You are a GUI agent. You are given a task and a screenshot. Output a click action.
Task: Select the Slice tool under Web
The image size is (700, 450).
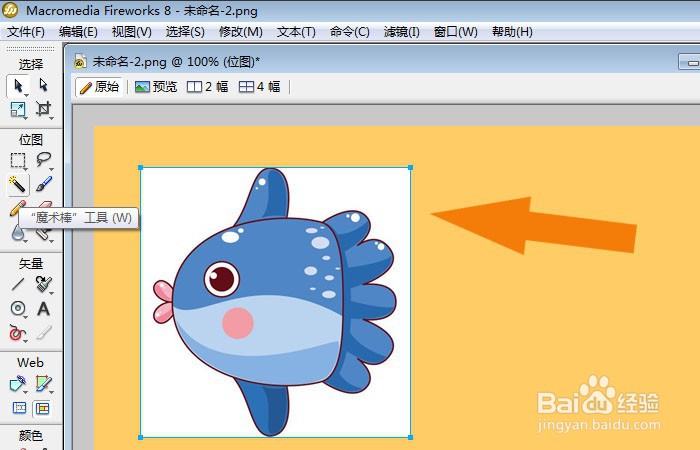click(x=43, y=384)
